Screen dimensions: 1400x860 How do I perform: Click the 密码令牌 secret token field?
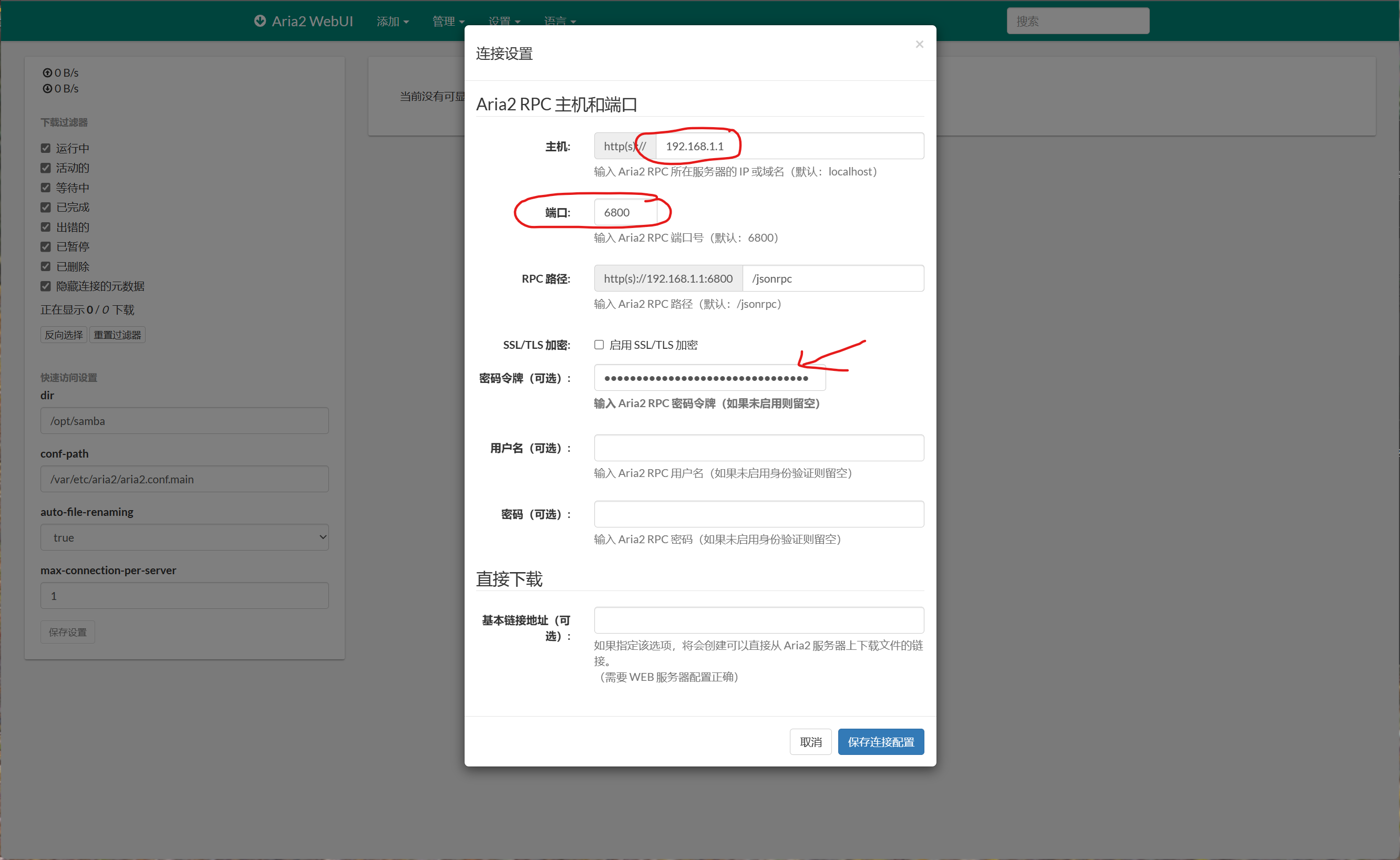710,378
